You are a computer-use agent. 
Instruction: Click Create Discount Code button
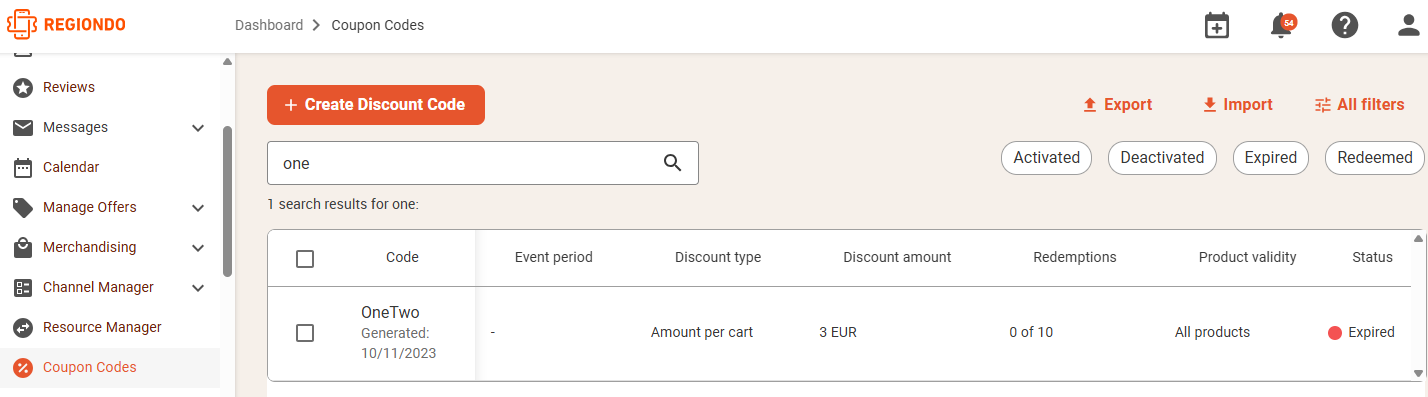pos(376,105)
